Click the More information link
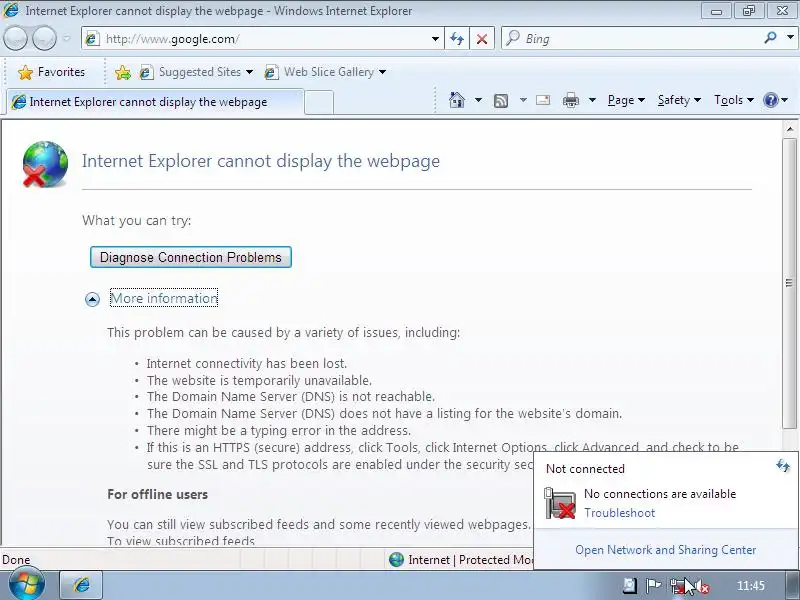The width and height of the screenshot is (800, 600). pos(164,298)
